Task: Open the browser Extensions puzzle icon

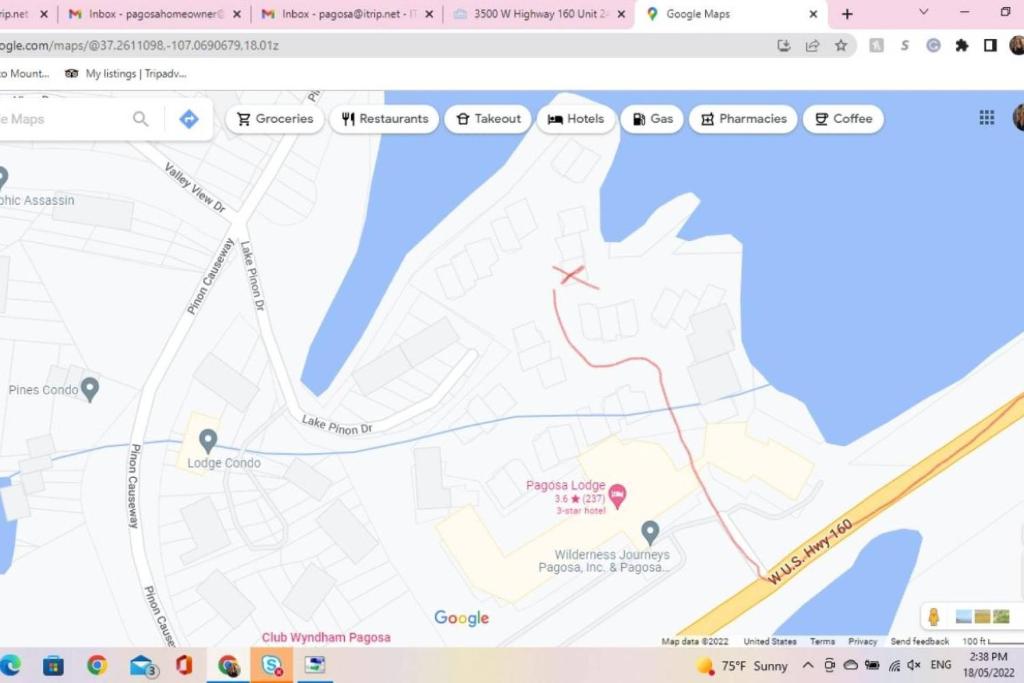Action: (x=962, y=45)
